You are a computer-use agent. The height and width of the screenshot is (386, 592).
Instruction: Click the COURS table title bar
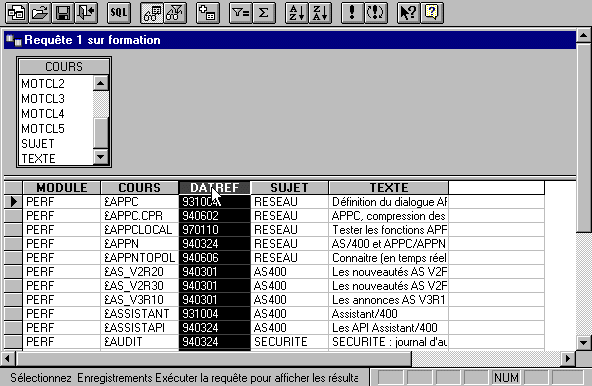coord(64,66)
